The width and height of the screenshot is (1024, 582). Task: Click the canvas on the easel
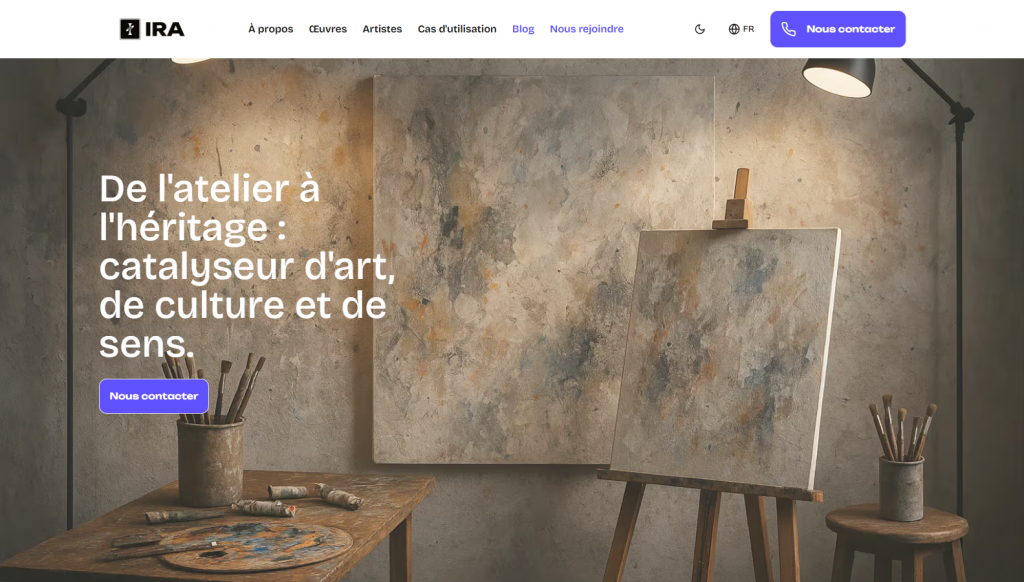tap(725, 356)
